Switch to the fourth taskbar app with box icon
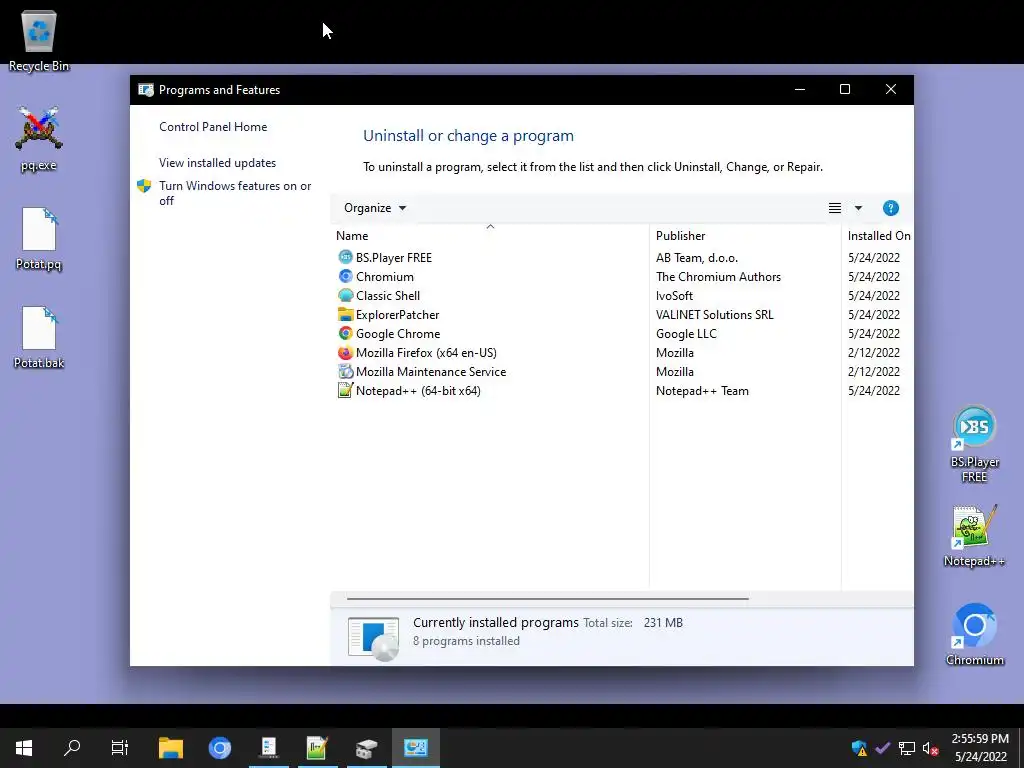 click(x=366, y=748)
